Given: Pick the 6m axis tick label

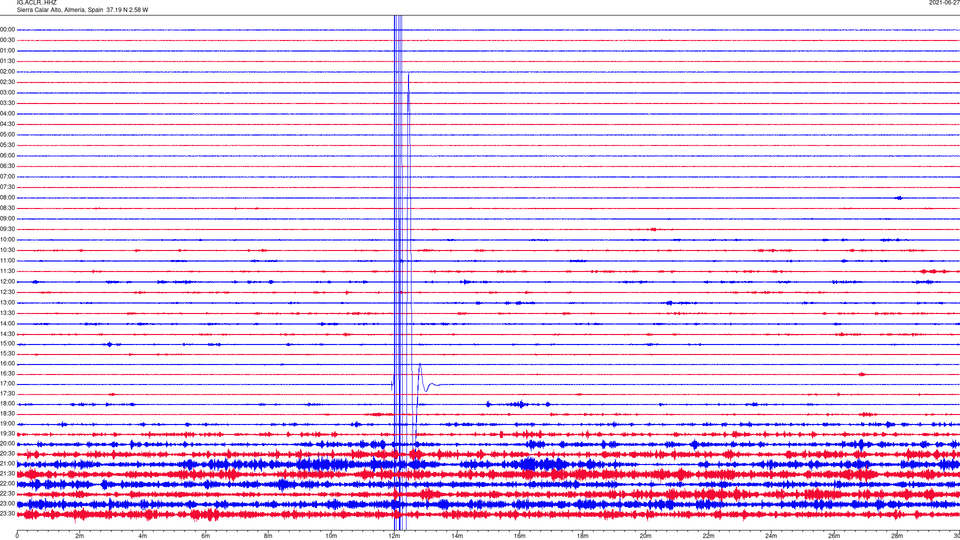Looking at the screenshot, I should tap(206, 536).
